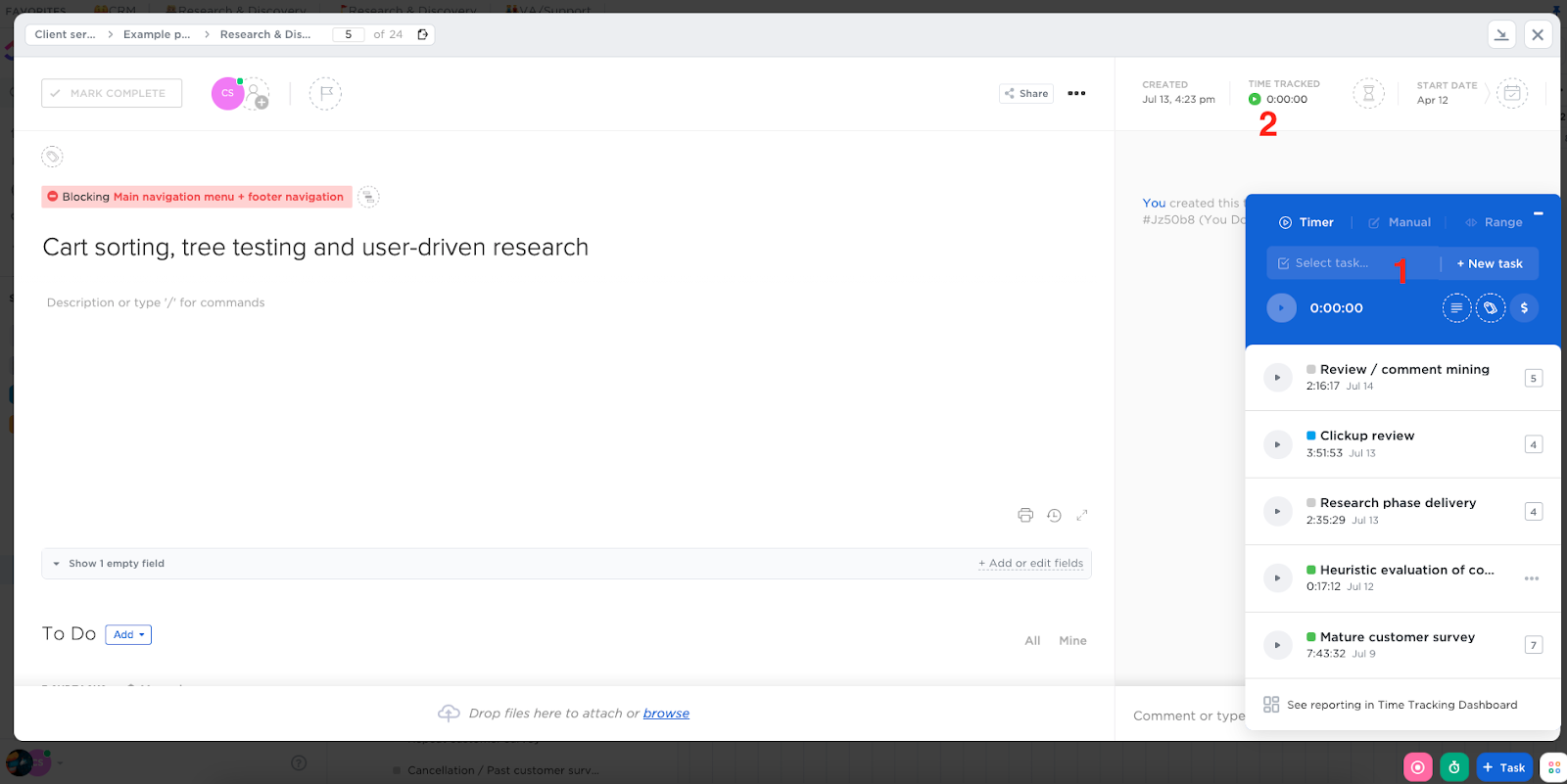Open the dependencies icon beside Blocking
Viewport: 1567px width, 784px height.
tap(368, 197)
